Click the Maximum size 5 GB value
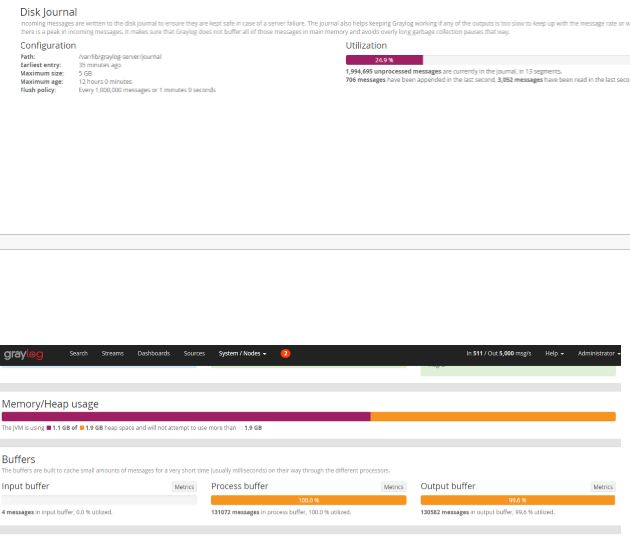 click(85, 74)
